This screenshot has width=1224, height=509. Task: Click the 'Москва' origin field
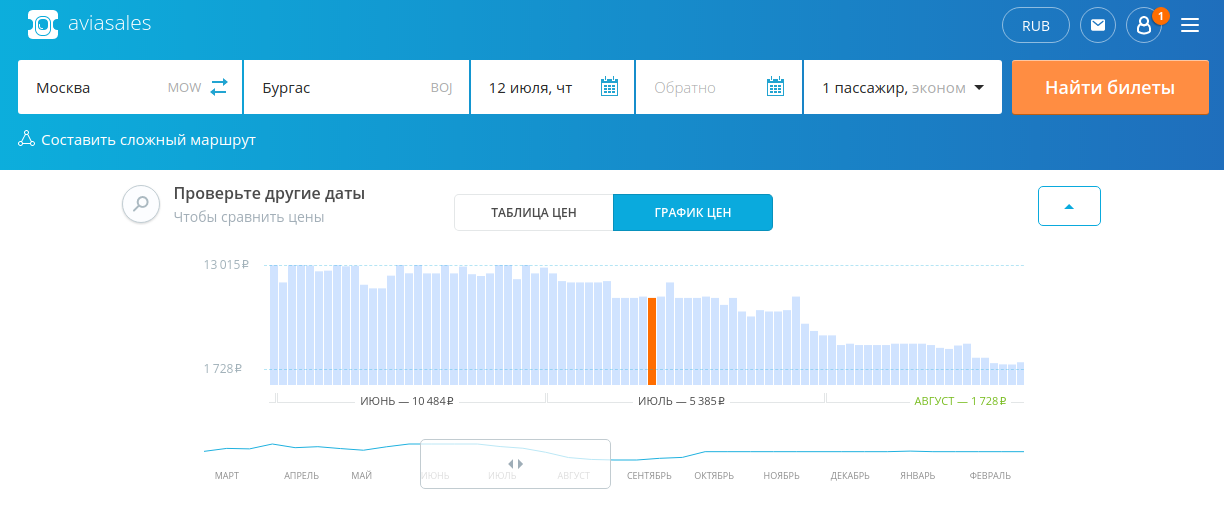tap(100, 87)
